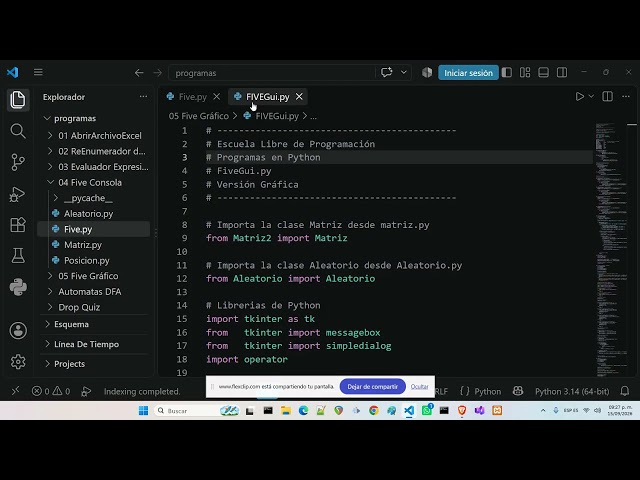
Task: Open the Run and Debug view
Action: pyautogui.click(x=18, y=194)
